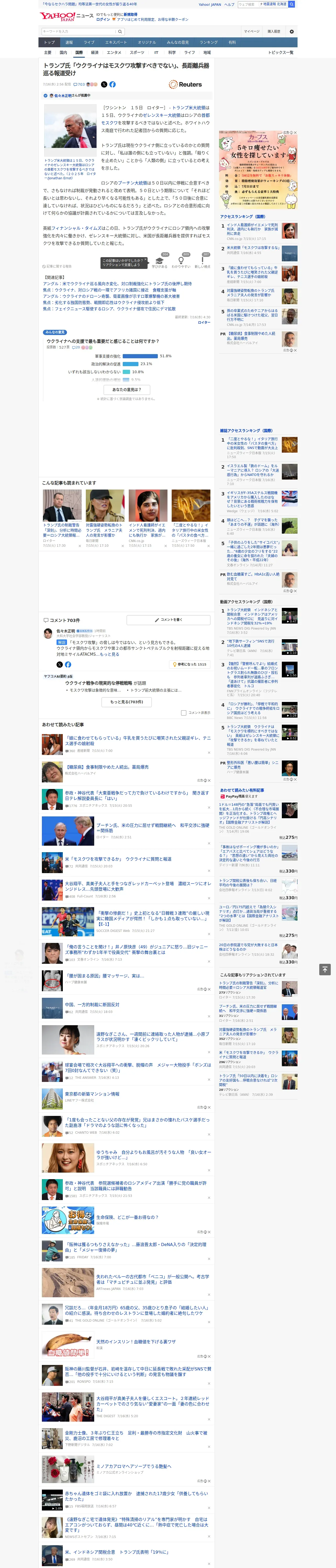
Task: Open プーチン氏、米の圧力に屈せず recommended article
Action: coord(153,828)
